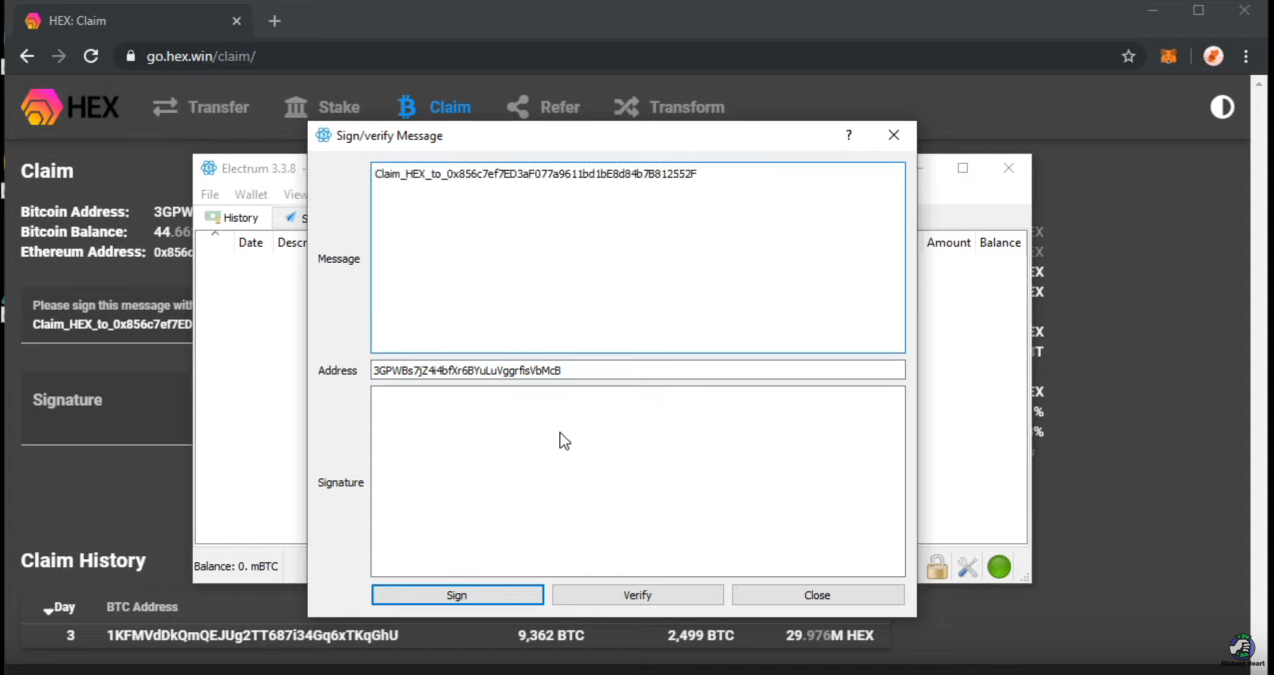Click the Verify button in the dialog
The image size is (1274, 675).
(x=637, y=595)
